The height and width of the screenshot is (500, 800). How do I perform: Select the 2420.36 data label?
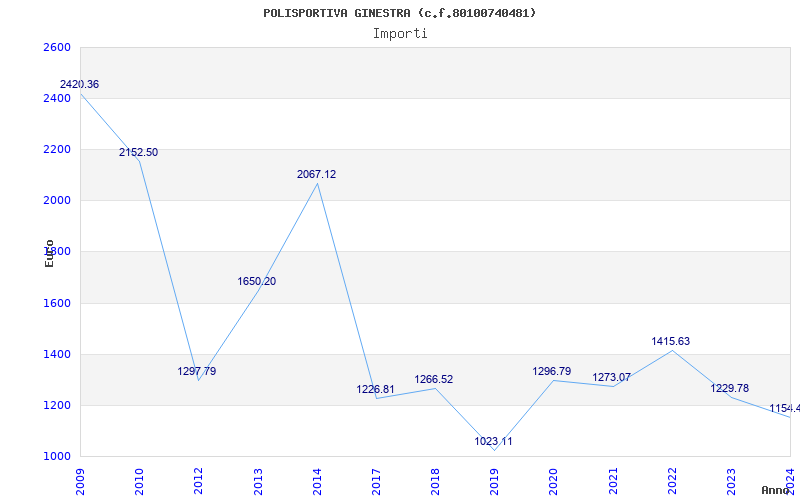tap(80, 85)
